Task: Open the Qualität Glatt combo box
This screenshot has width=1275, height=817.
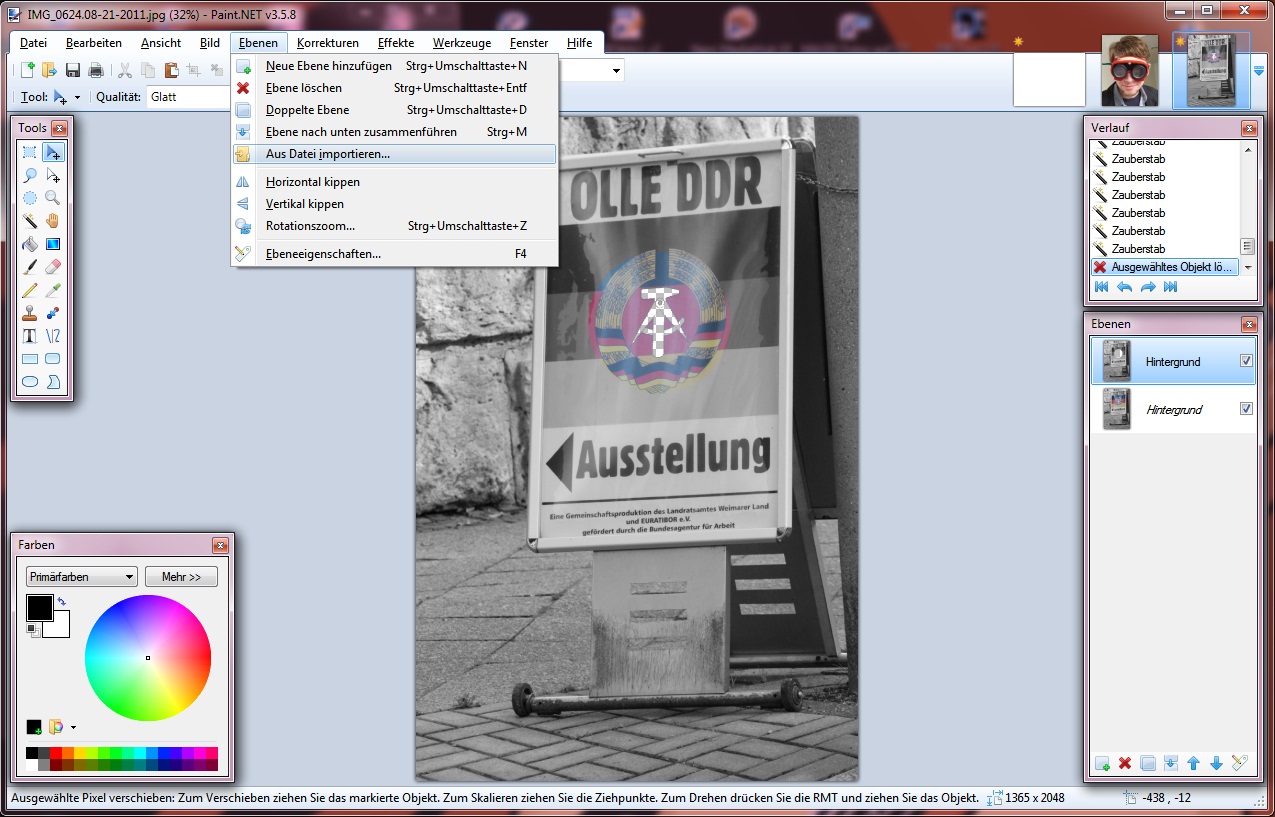Action: point(188,97)
